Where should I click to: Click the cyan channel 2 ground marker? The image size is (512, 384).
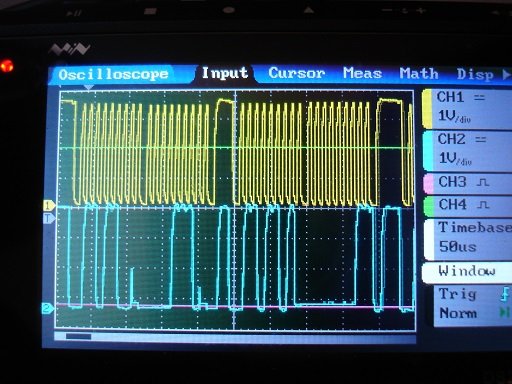tap(48, 308)
